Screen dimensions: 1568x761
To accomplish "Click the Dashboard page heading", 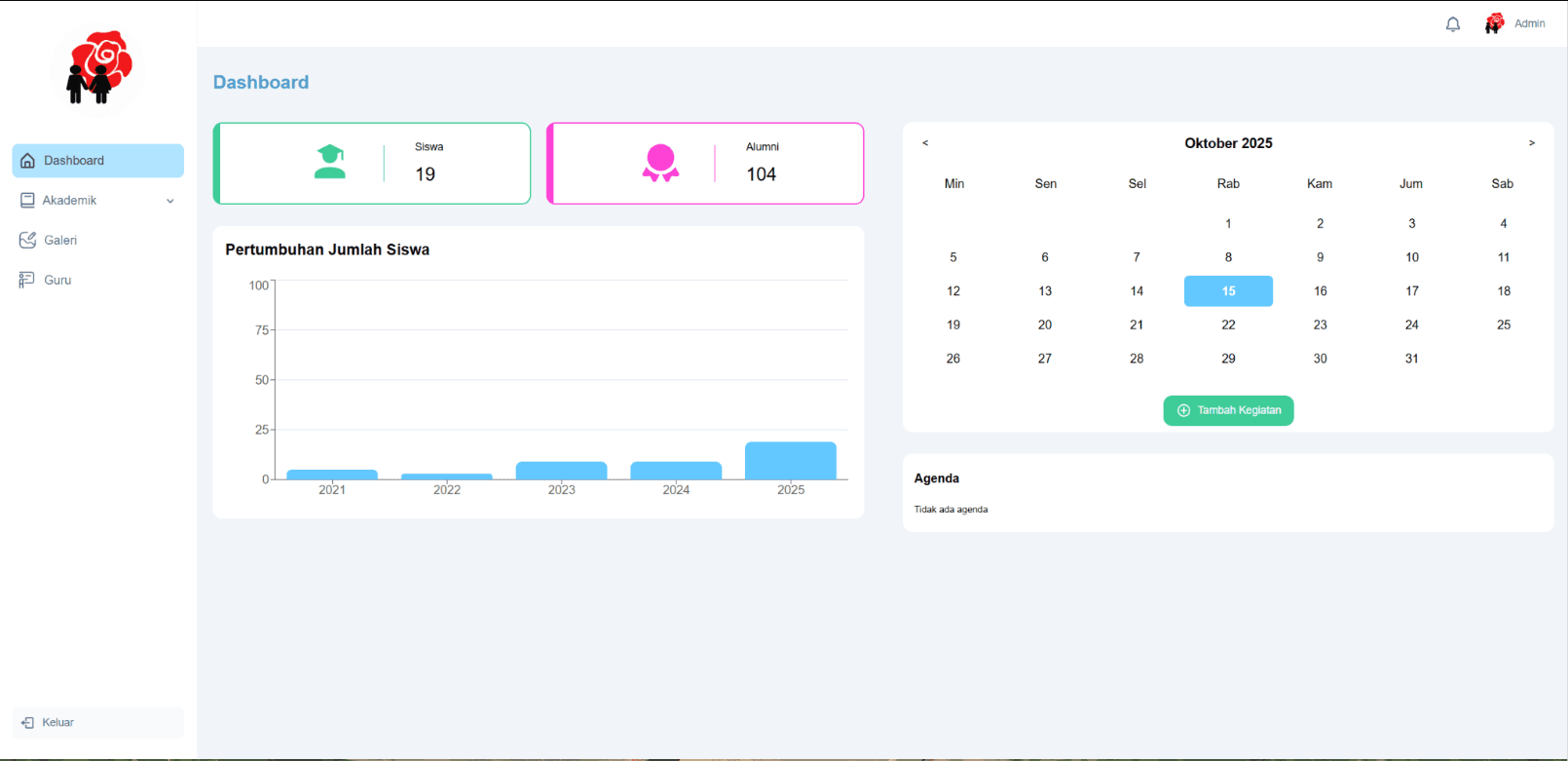I will click(261, 83).
